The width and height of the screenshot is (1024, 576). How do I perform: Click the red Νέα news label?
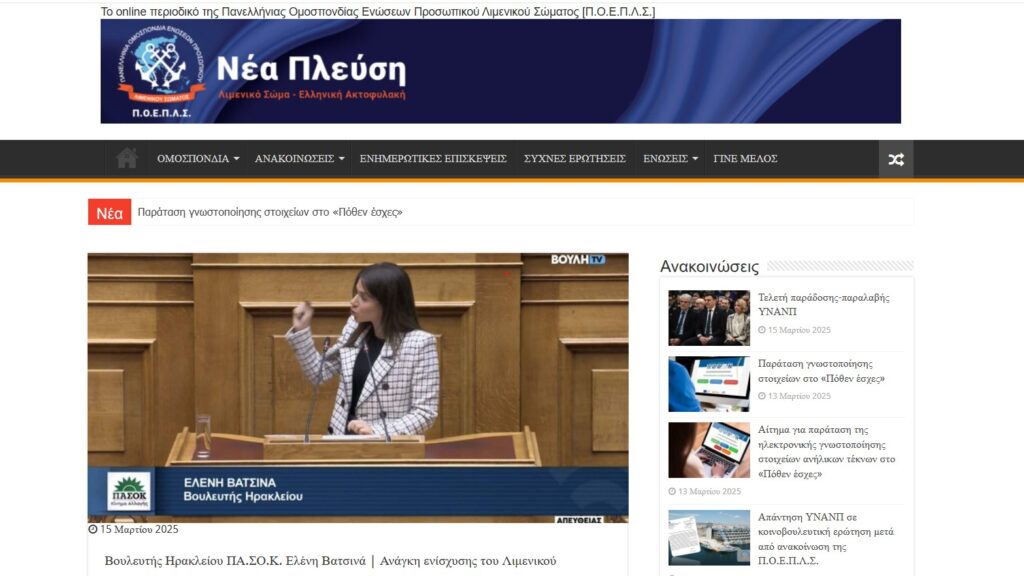(x=109, y=212)
